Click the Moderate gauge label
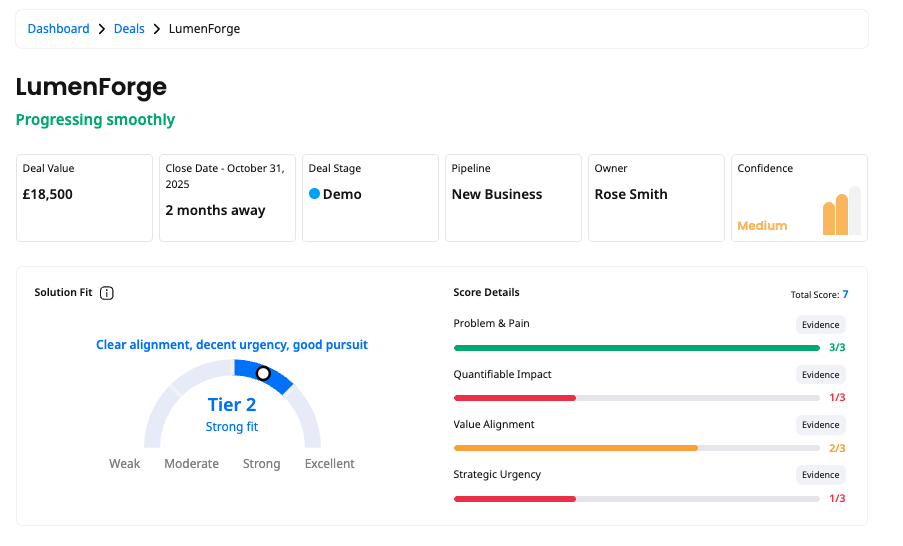The width and height of the screenshot is (903, 546). click(x=191, y=464)
